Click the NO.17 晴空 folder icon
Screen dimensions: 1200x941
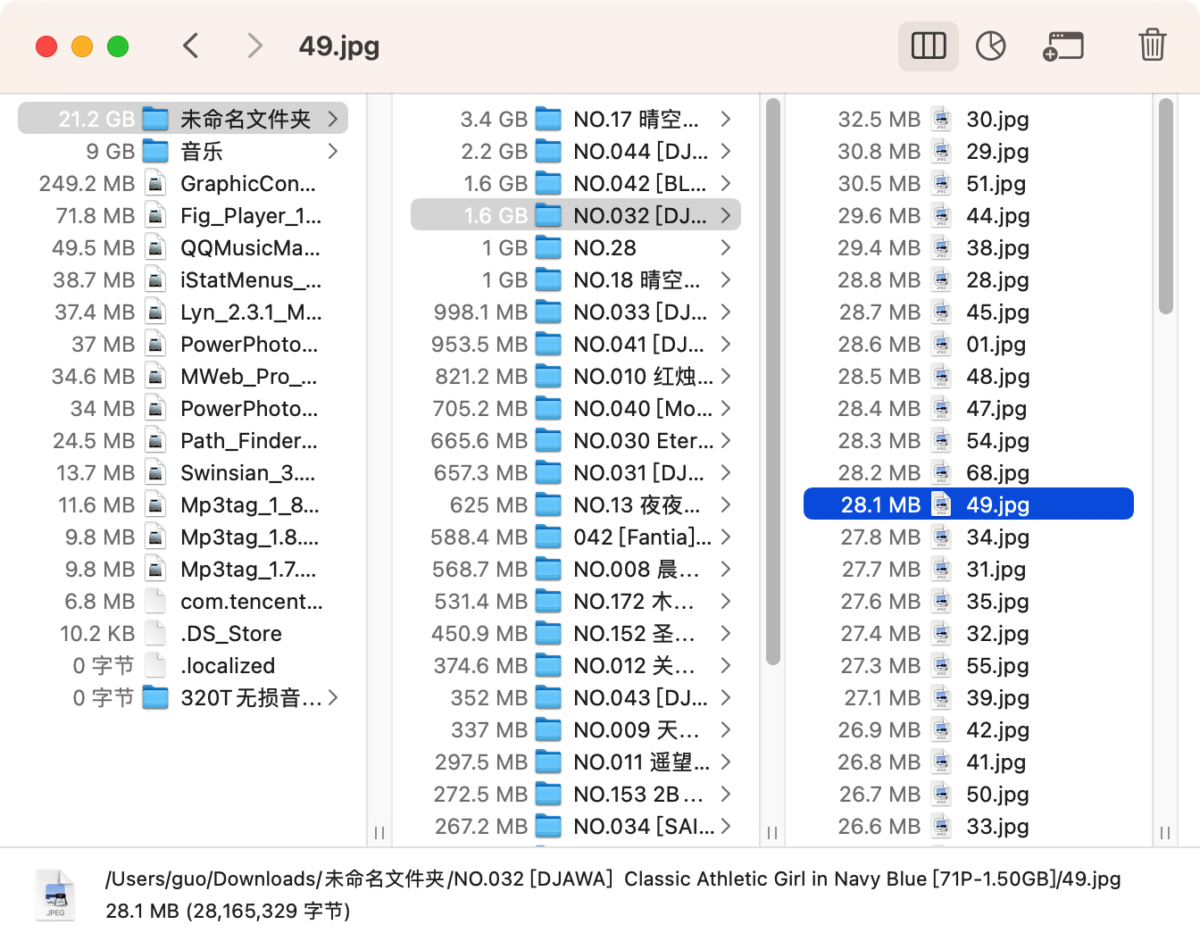pos(548,119)
